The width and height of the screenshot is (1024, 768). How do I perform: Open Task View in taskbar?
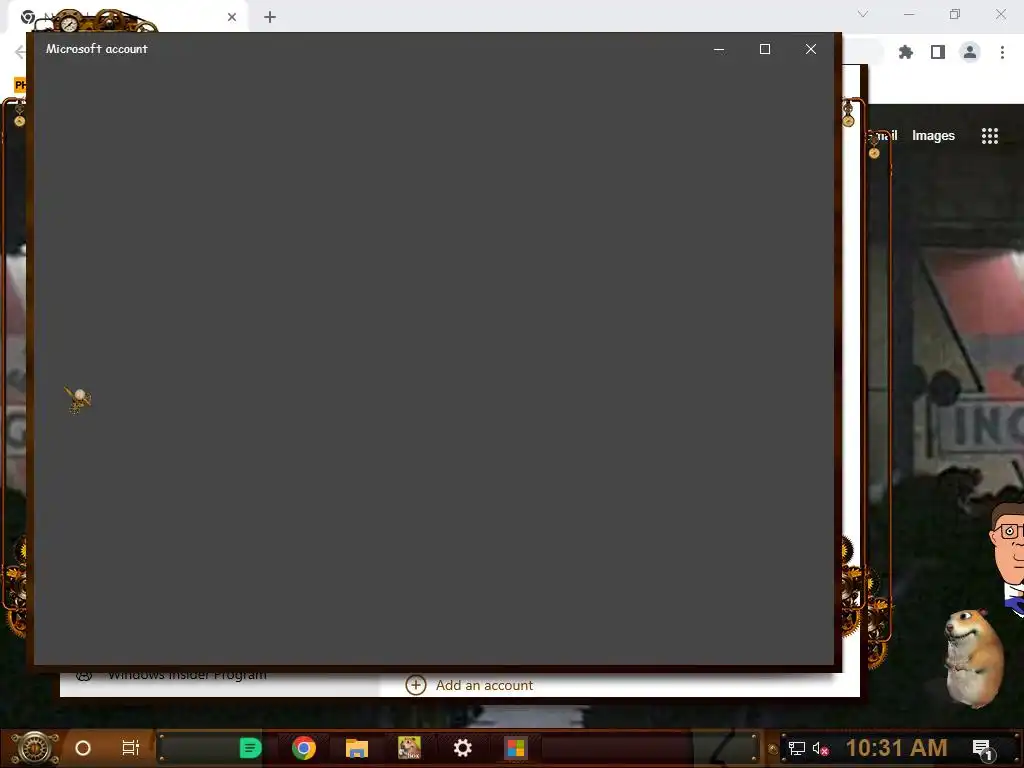(131, 748)
